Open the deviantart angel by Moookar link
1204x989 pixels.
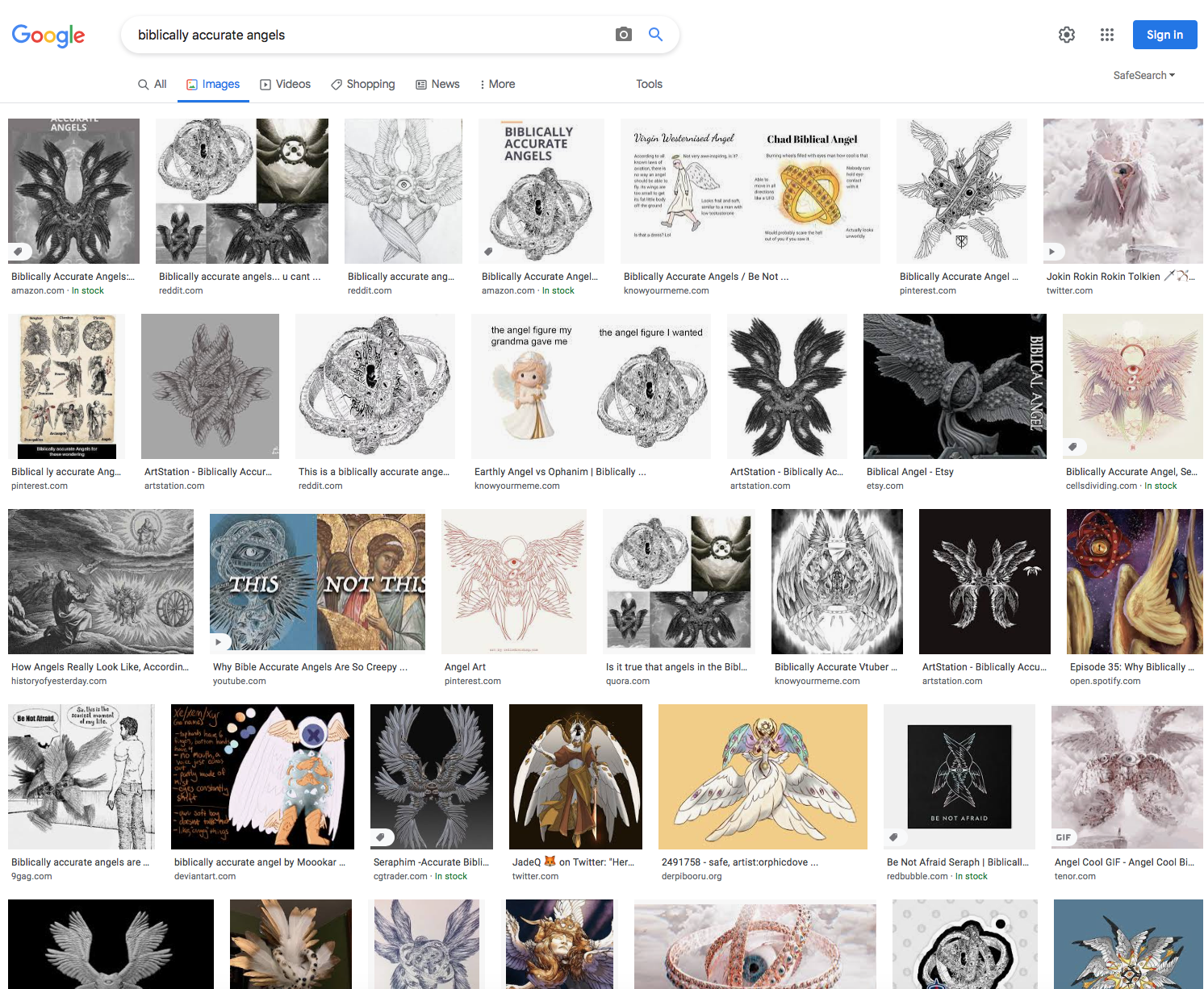[x=260, y=862]
